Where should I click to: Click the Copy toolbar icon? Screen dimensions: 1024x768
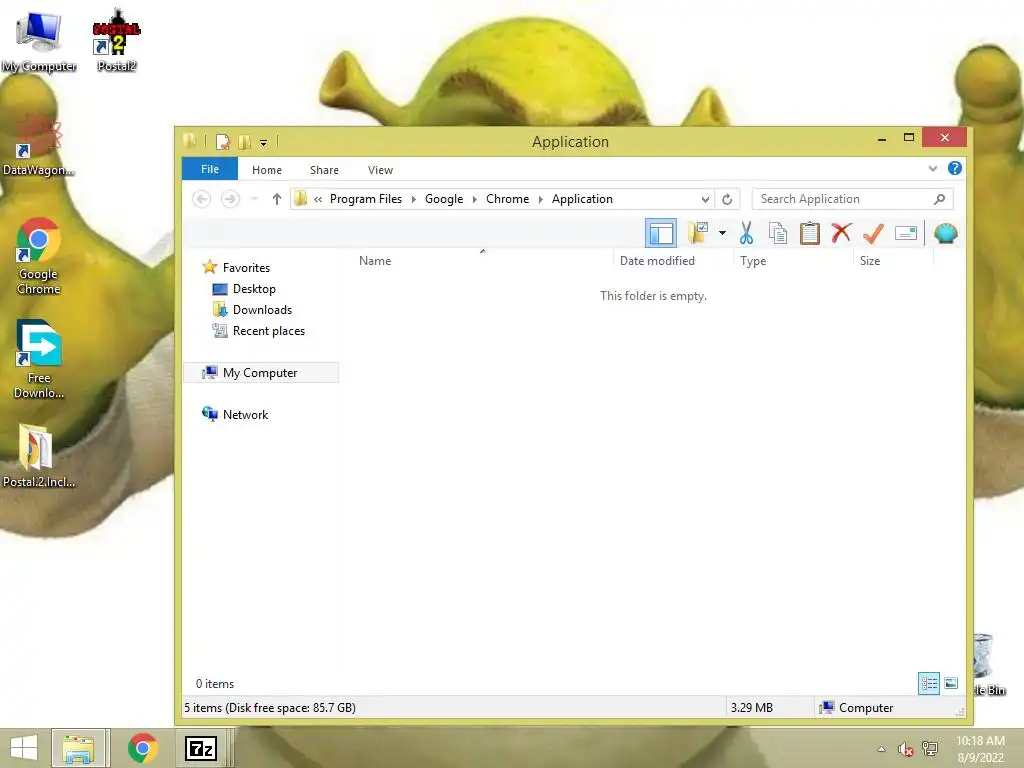(x=777, y=233)
